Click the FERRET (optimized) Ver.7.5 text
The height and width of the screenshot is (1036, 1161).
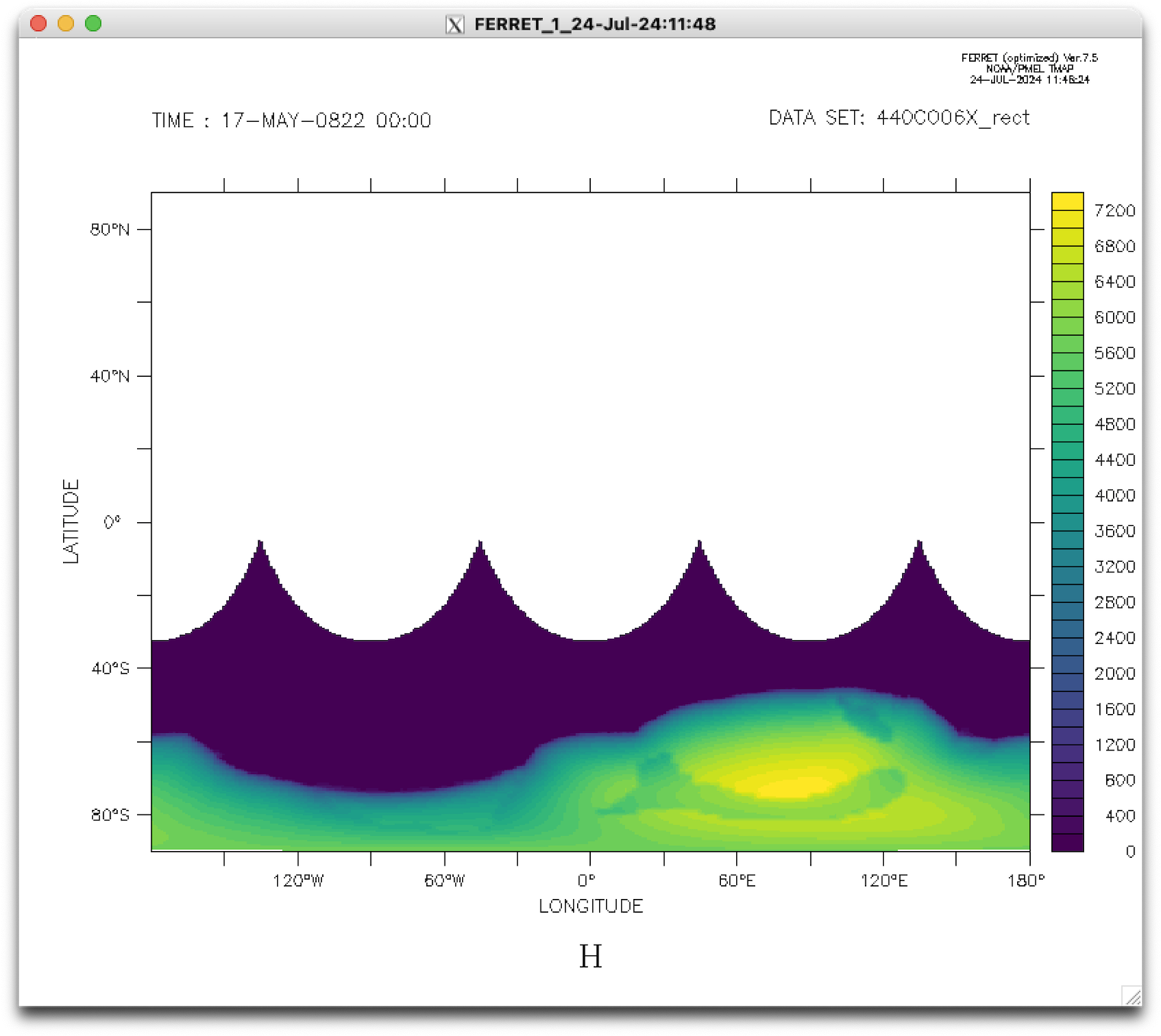(x=1029, y=58)
